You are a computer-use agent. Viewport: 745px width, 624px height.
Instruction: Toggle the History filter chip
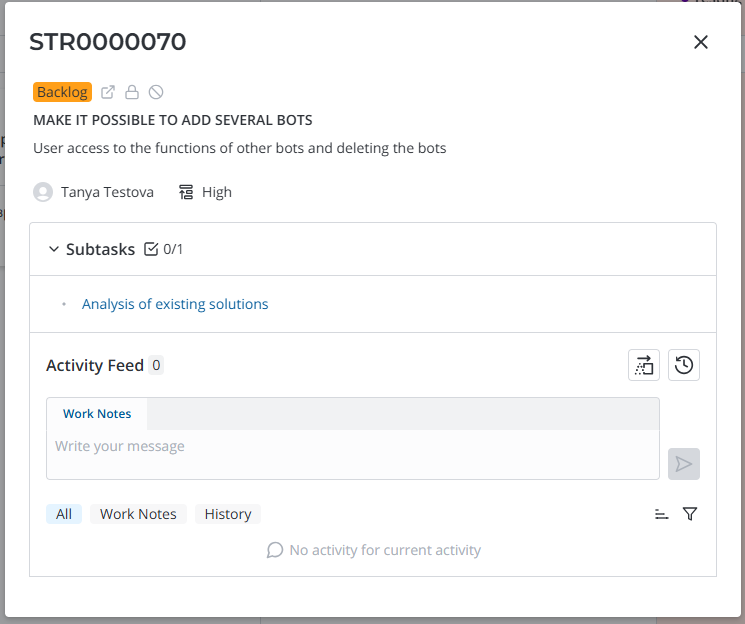(227, 514)
